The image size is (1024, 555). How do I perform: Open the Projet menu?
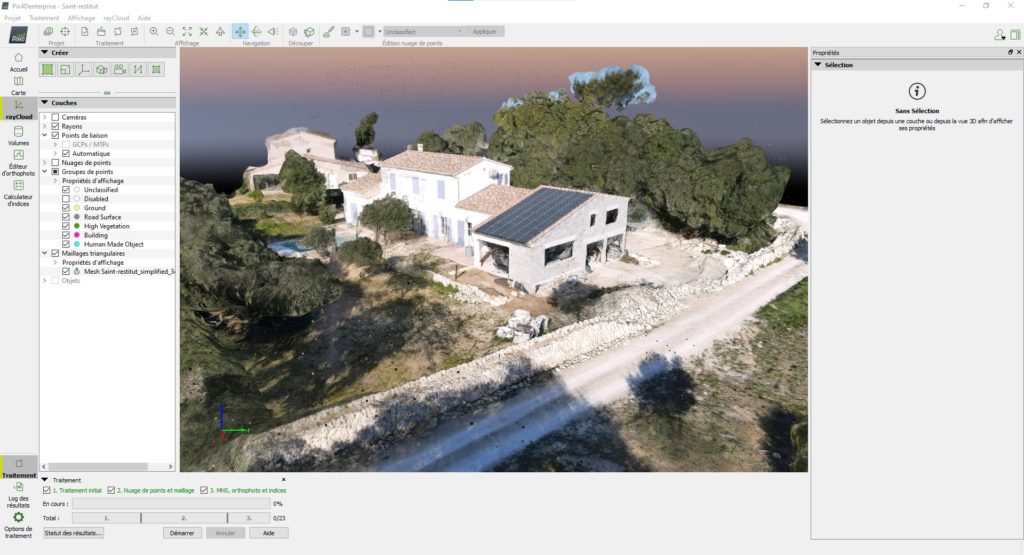pyautogui.click(x=12, y=18)
